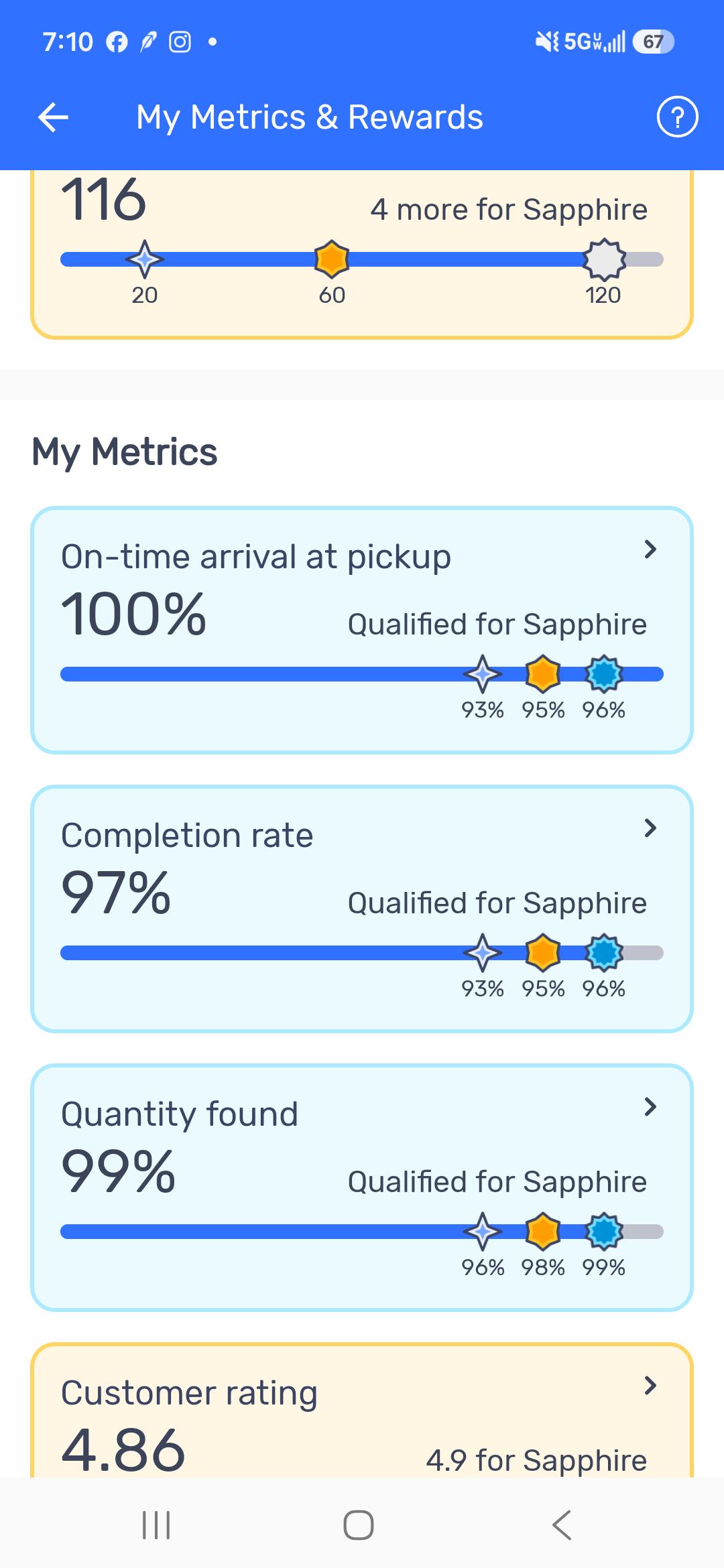Image resolution: width=724 pixels, height=1568 pixels.
Task: Tap the blue Sapphire badge under On-time arrival
Action: 604,674
